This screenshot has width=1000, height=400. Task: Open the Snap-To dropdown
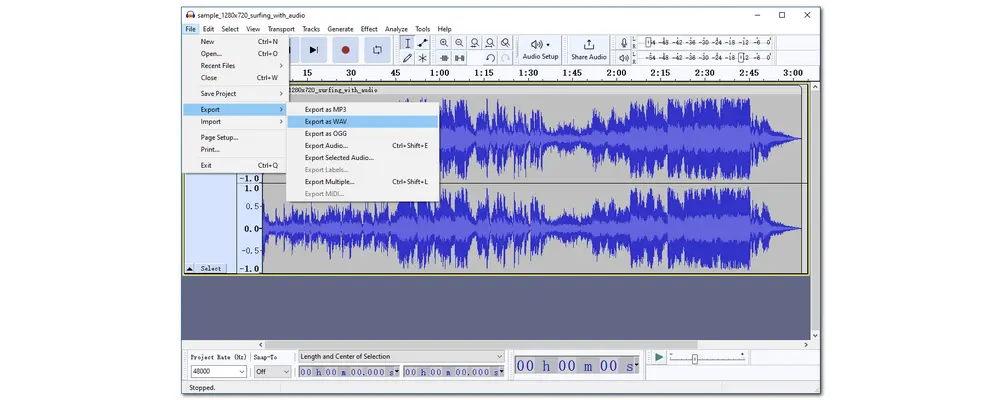272,371
